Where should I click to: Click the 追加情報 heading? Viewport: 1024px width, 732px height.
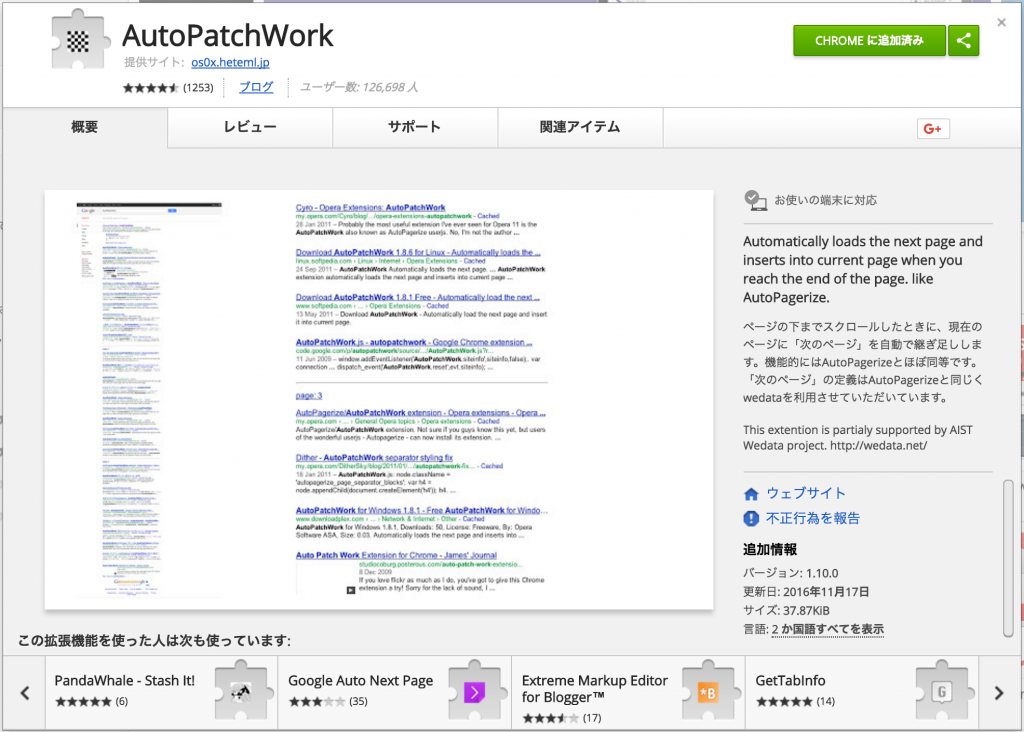click(x=770, y=549)
